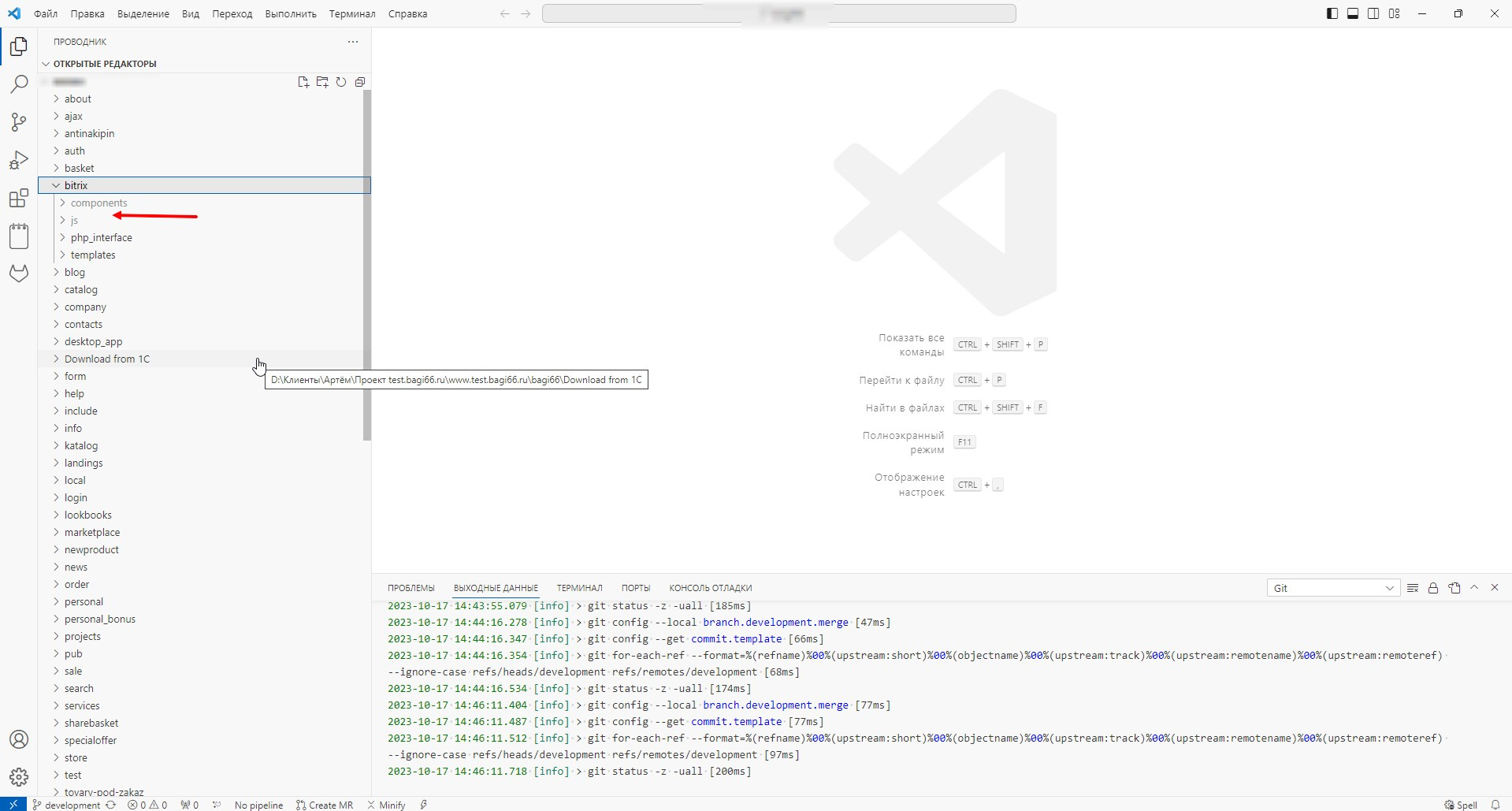Toggle primary side bar layout icon
Screen dimensions: 1512x811
(1332, 14)
